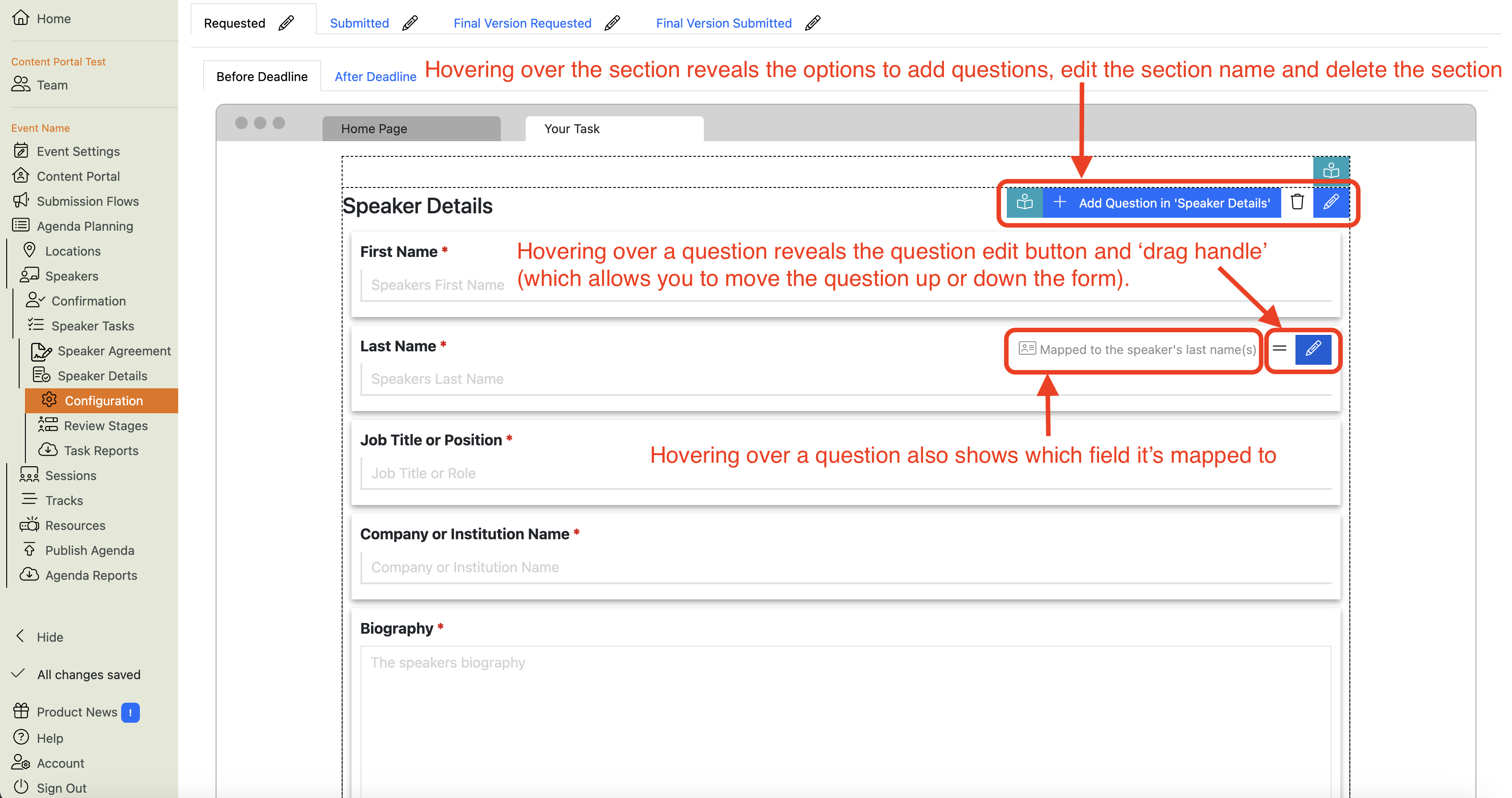Open Resources in the sidebar
Image resolution: width=1512 pixels, height=798 pixels.
tap(63, 525)
